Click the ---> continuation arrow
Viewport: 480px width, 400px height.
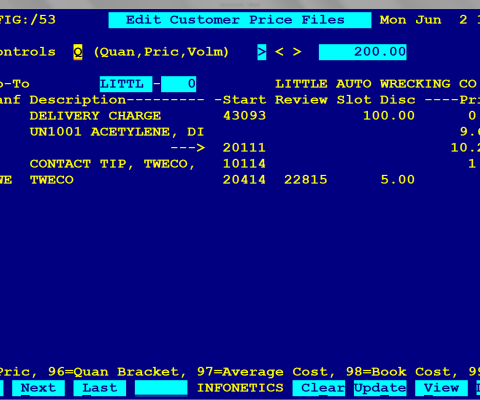click(187, 148)
